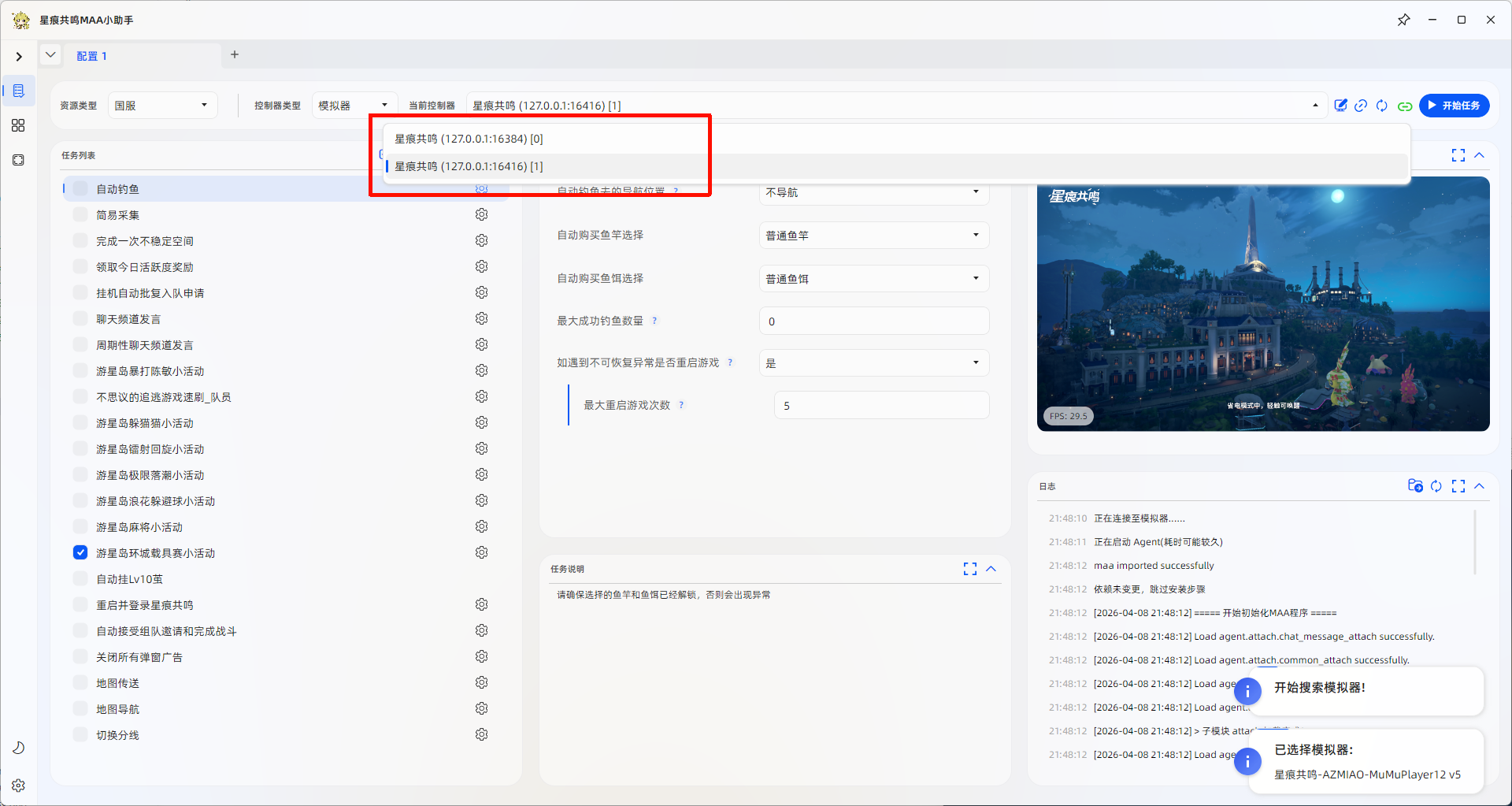The width and height of the screenshot is (1512, 806).
Task: Open settings gear for 简易采集 task
Action: (x=481, y=214)
